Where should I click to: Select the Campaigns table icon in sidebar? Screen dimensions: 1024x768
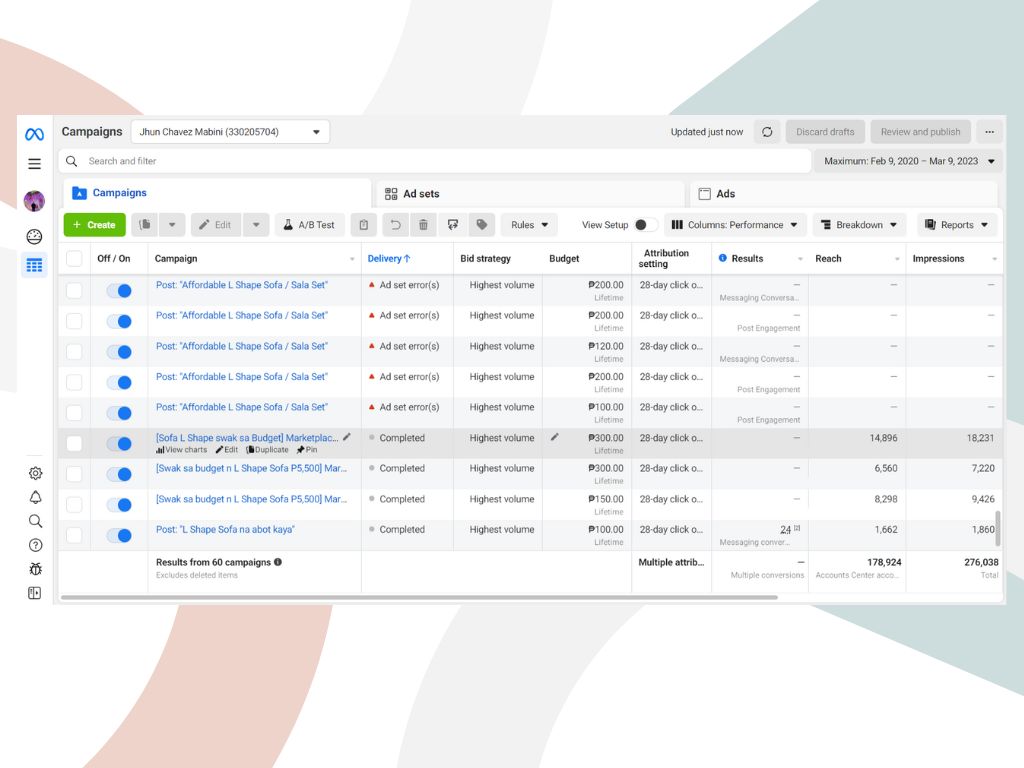[x=35, y=265]
